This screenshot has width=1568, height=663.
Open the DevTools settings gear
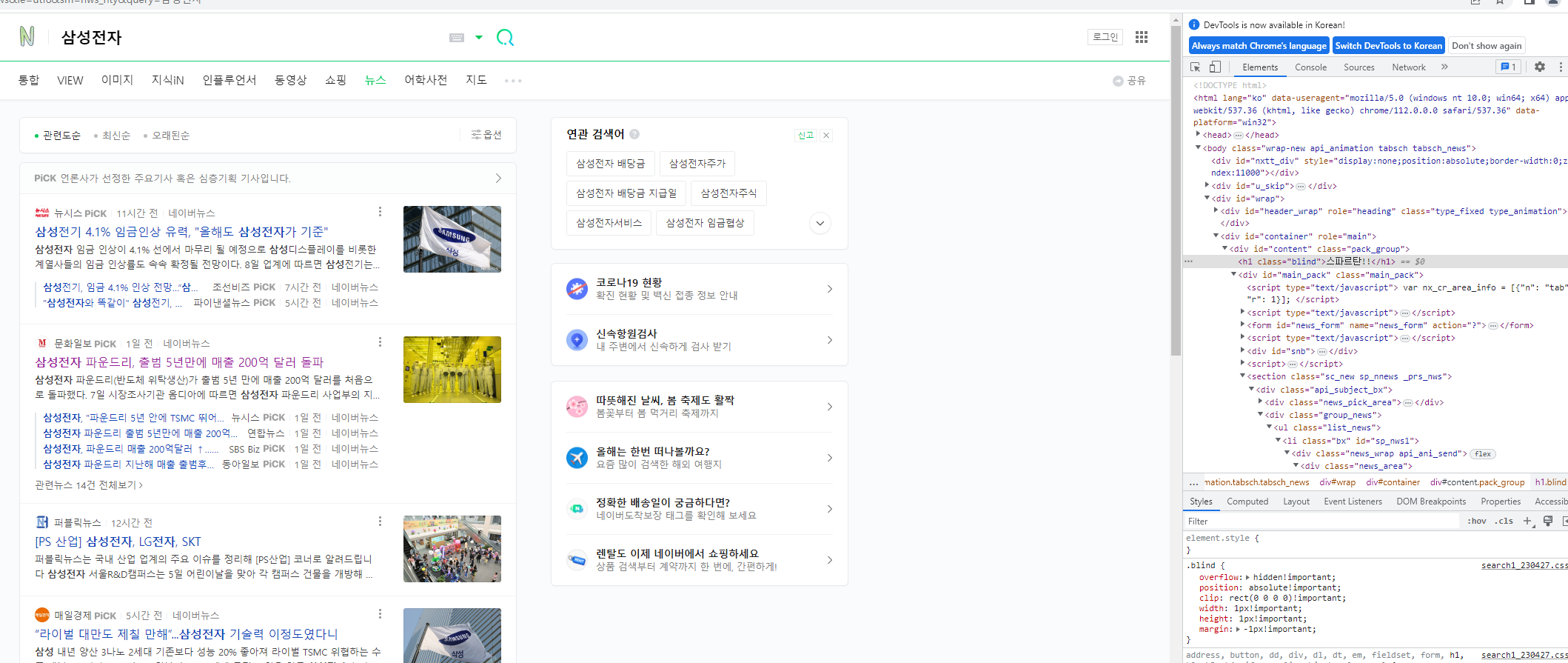click(x=1540, y=67)
